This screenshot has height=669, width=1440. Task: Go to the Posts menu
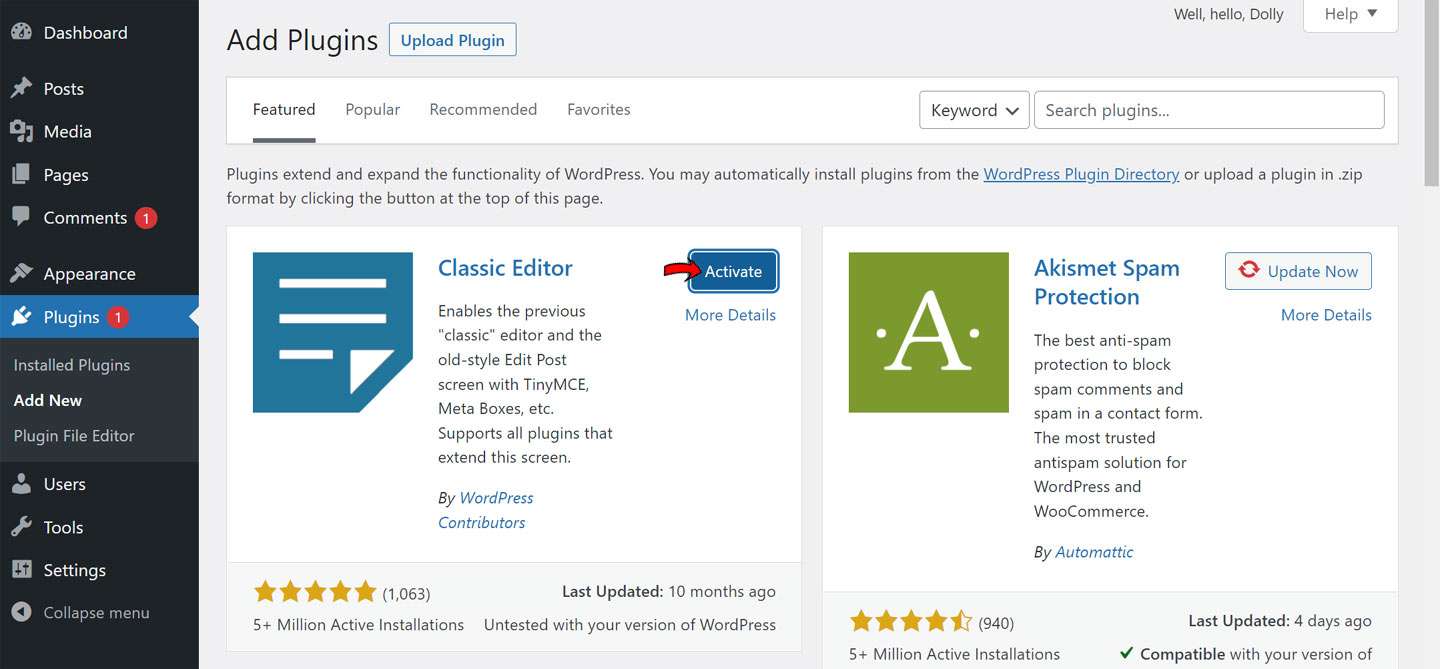64,88
